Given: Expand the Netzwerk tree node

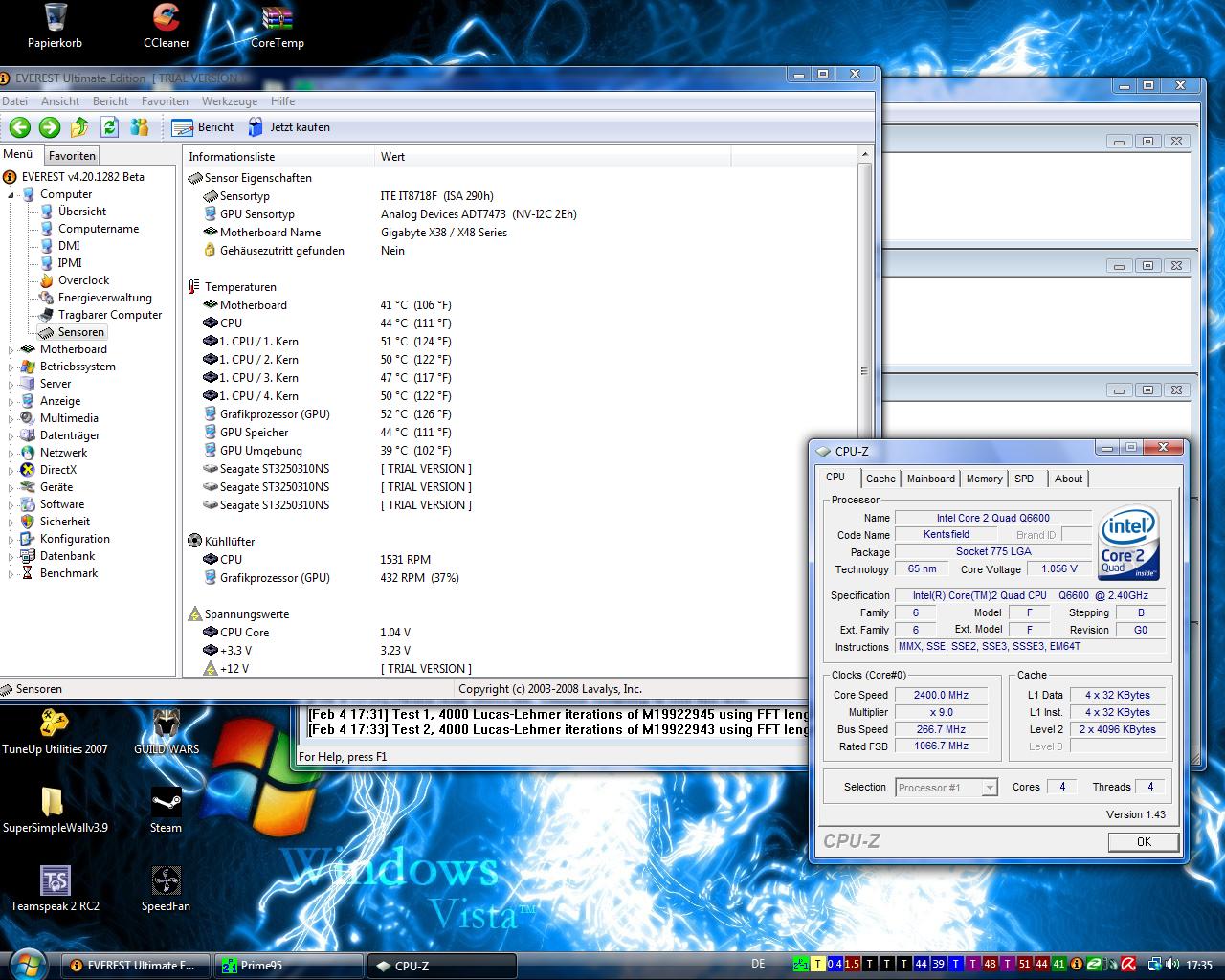Looking at the screenshot, I should [x=11, y=454].
